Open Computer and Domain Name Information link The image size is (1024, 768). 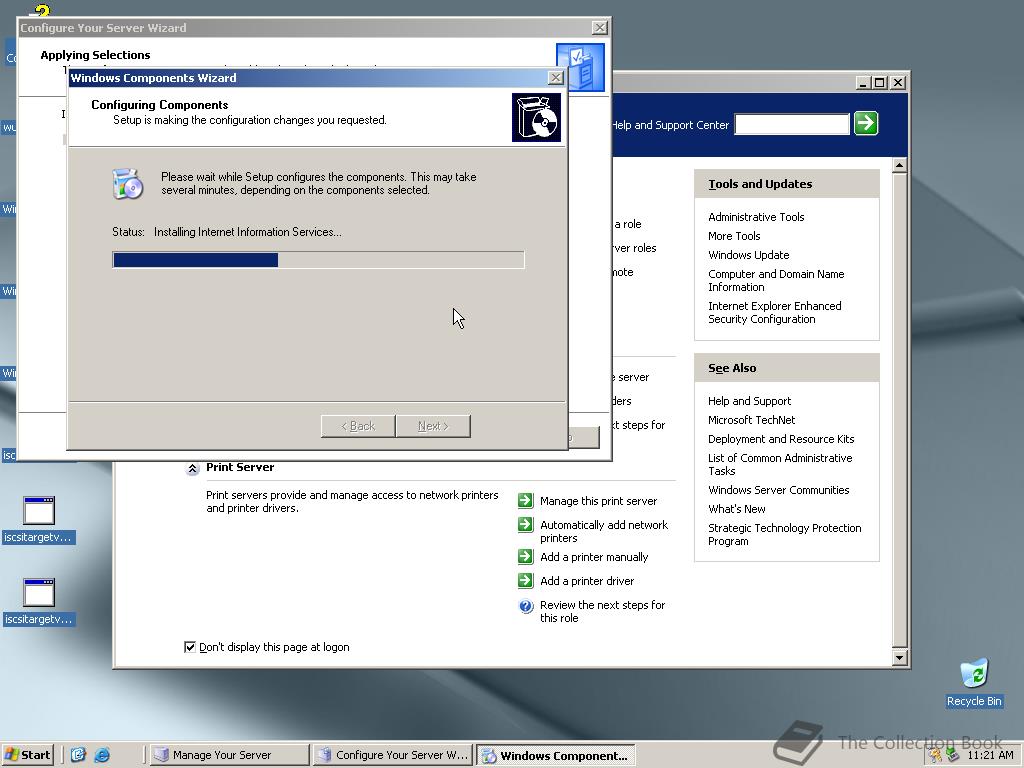[776, 280]
